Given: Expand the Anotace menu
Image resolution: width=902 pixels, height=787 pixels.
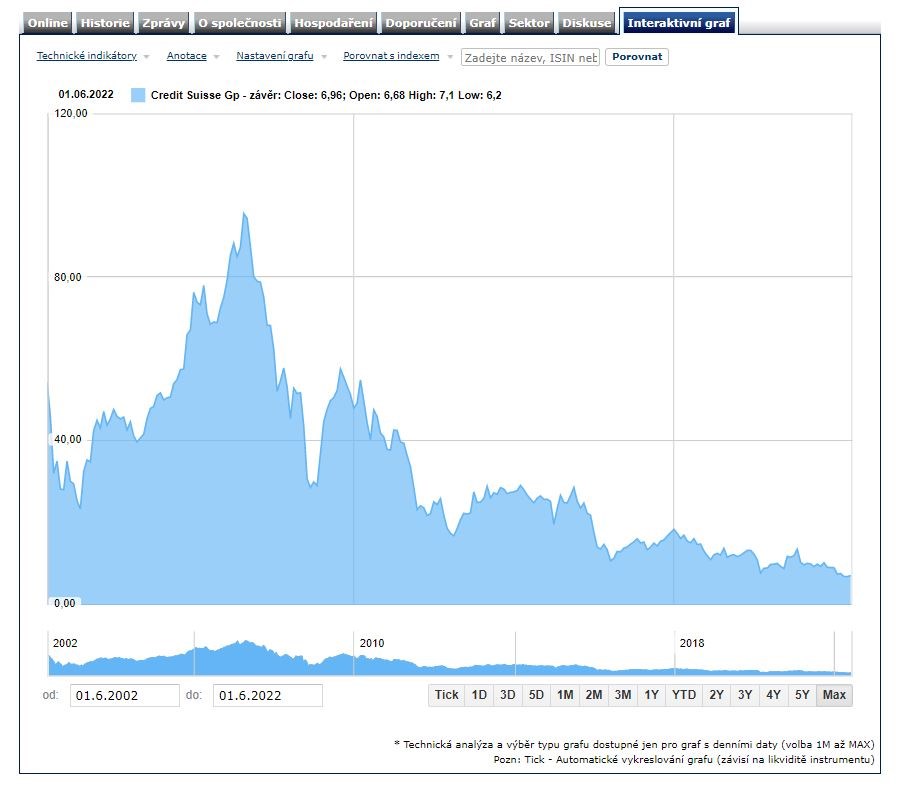Looking at the screenshot, I should pyautogui.click(x=187, y=56).
